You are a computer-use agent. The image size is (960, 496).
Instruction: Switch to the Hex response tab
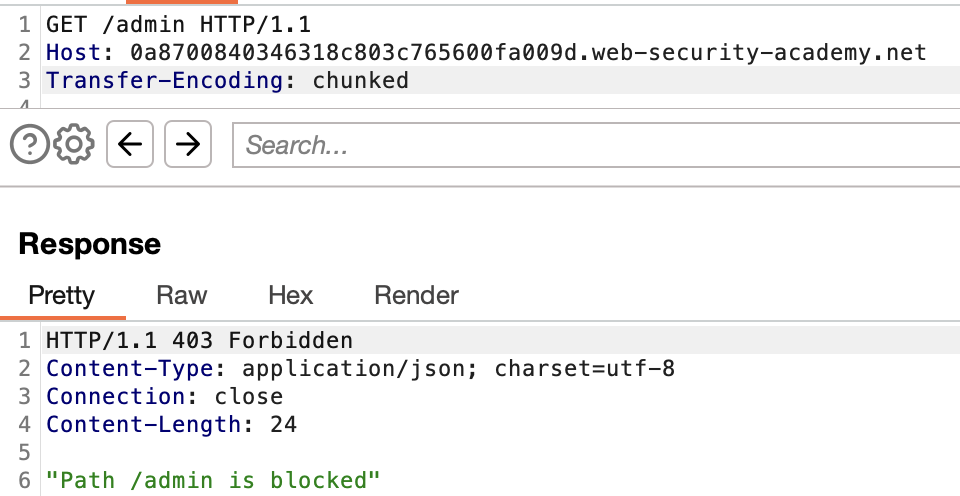[291, 296]
